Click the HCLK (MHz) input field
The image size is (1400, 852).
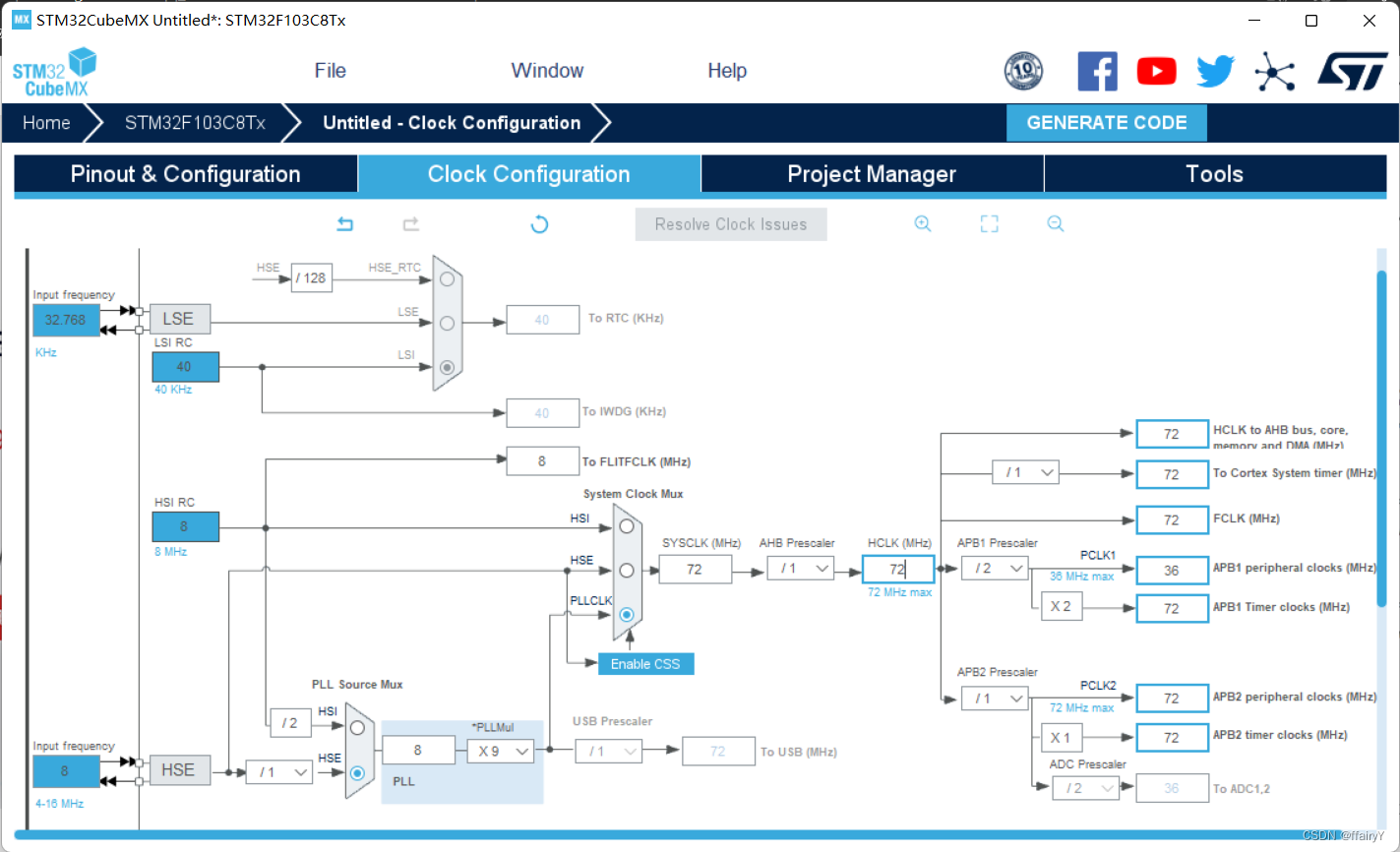coord(898,569)
